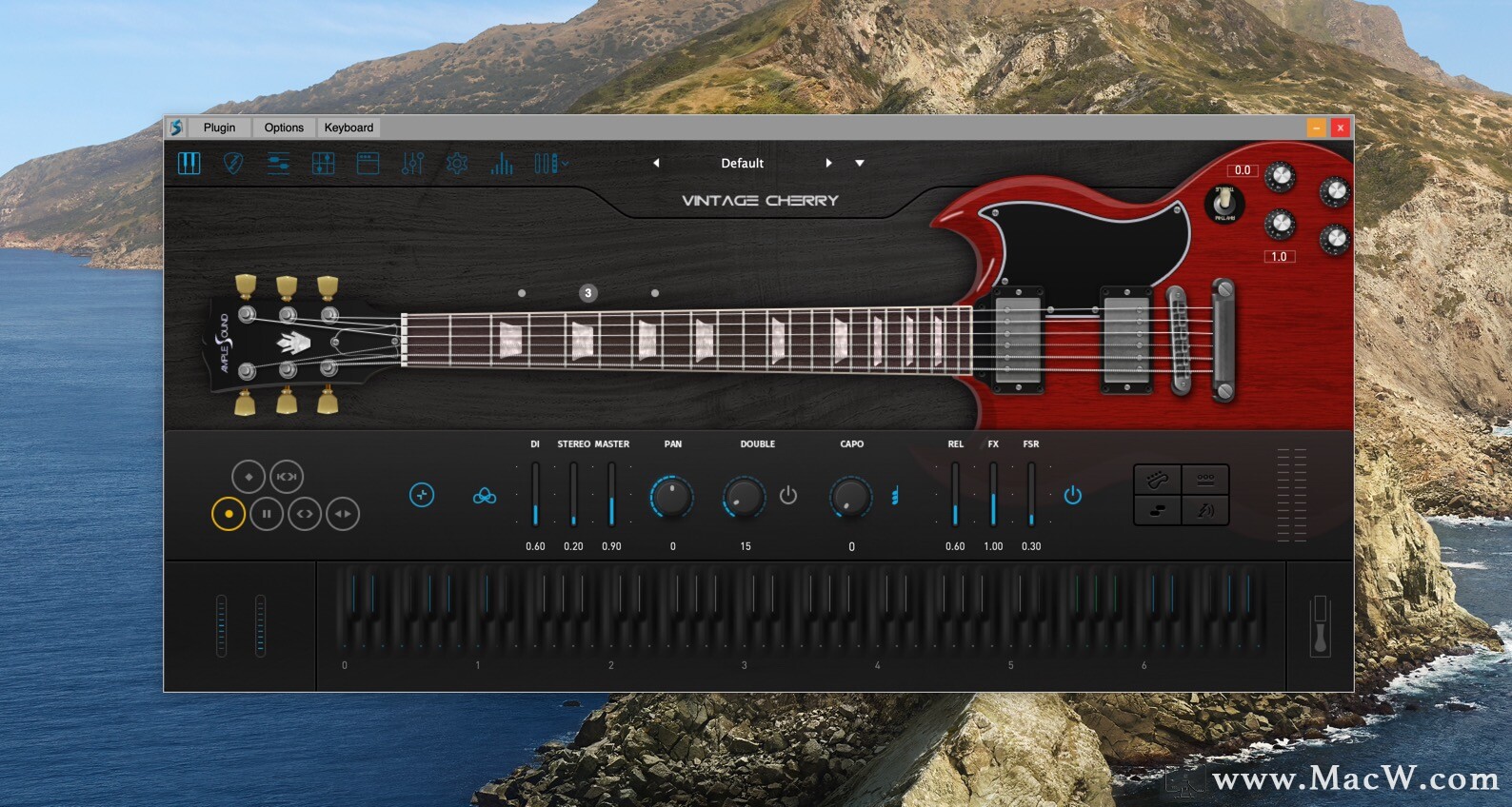Click the sustain pedal icon
The width and height of the screenshot is (1512, 807).
point(1320,626)
